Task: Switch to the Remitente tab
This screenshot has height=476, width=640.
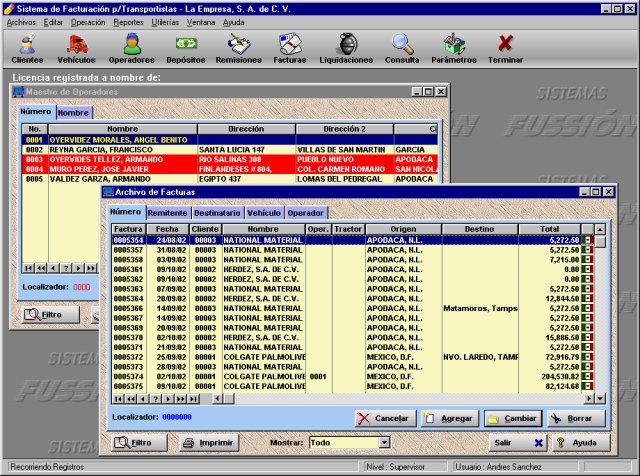Action: pos(167,213)
